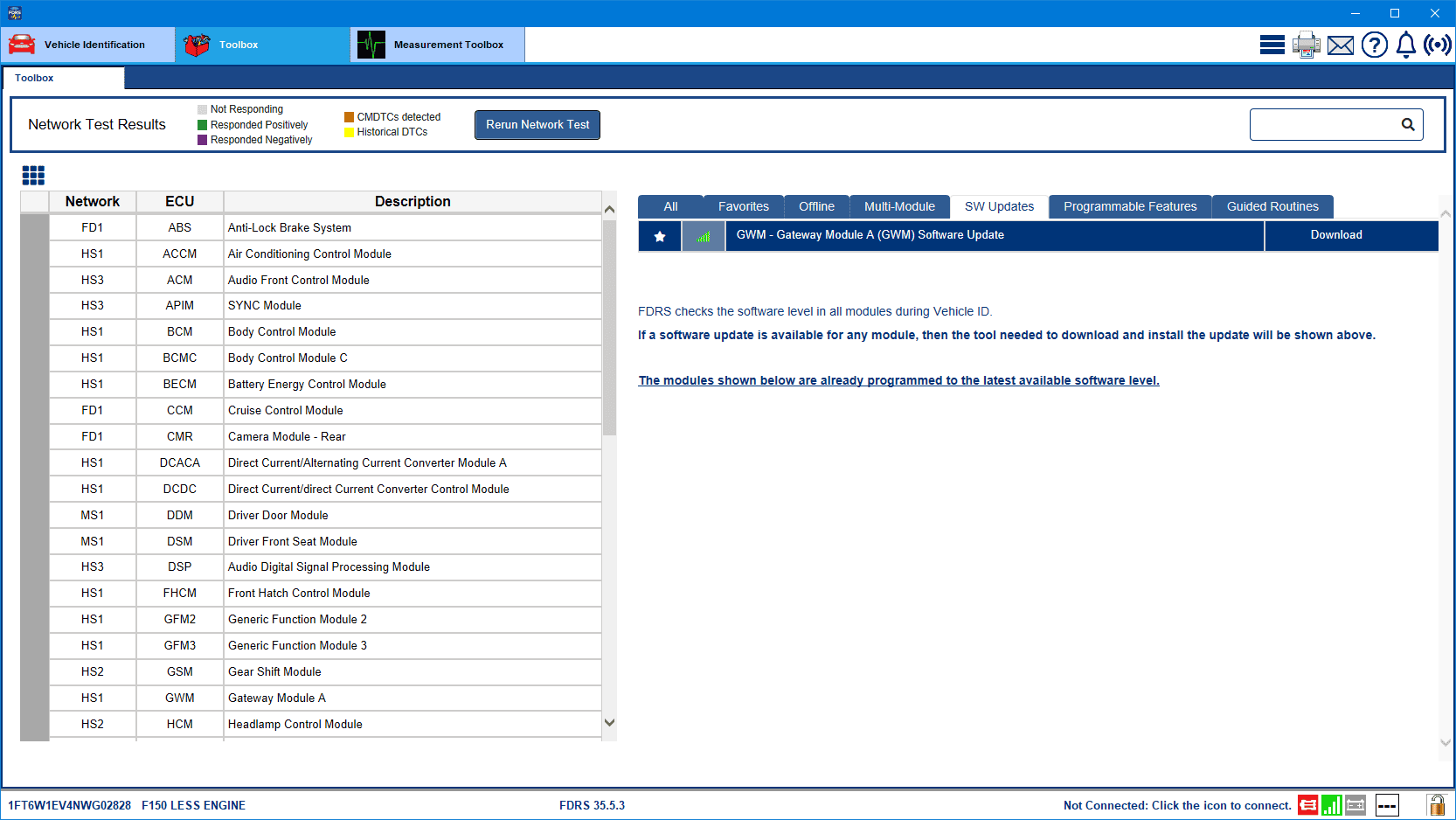This screenshot has height=820, width=1456.
Task: Switch to the Programmable Features tab
Action: (x=1129, y=206)
